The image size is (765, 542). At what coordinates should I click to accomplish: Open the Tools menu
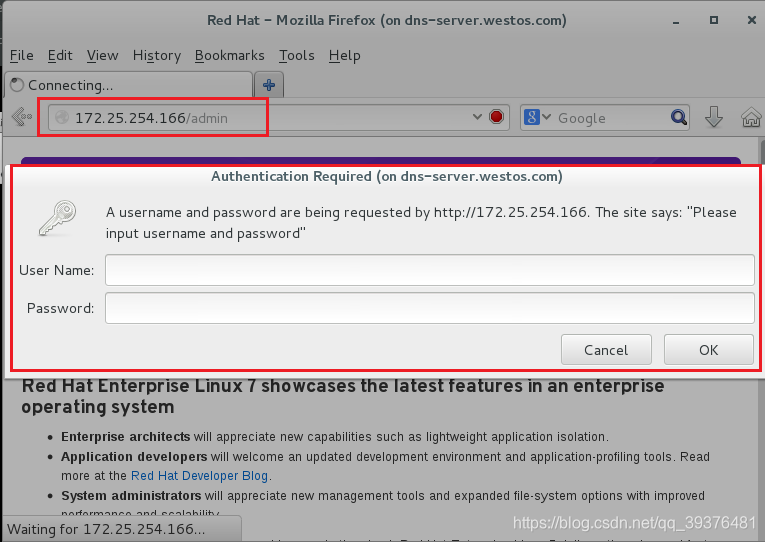[297, 56]
